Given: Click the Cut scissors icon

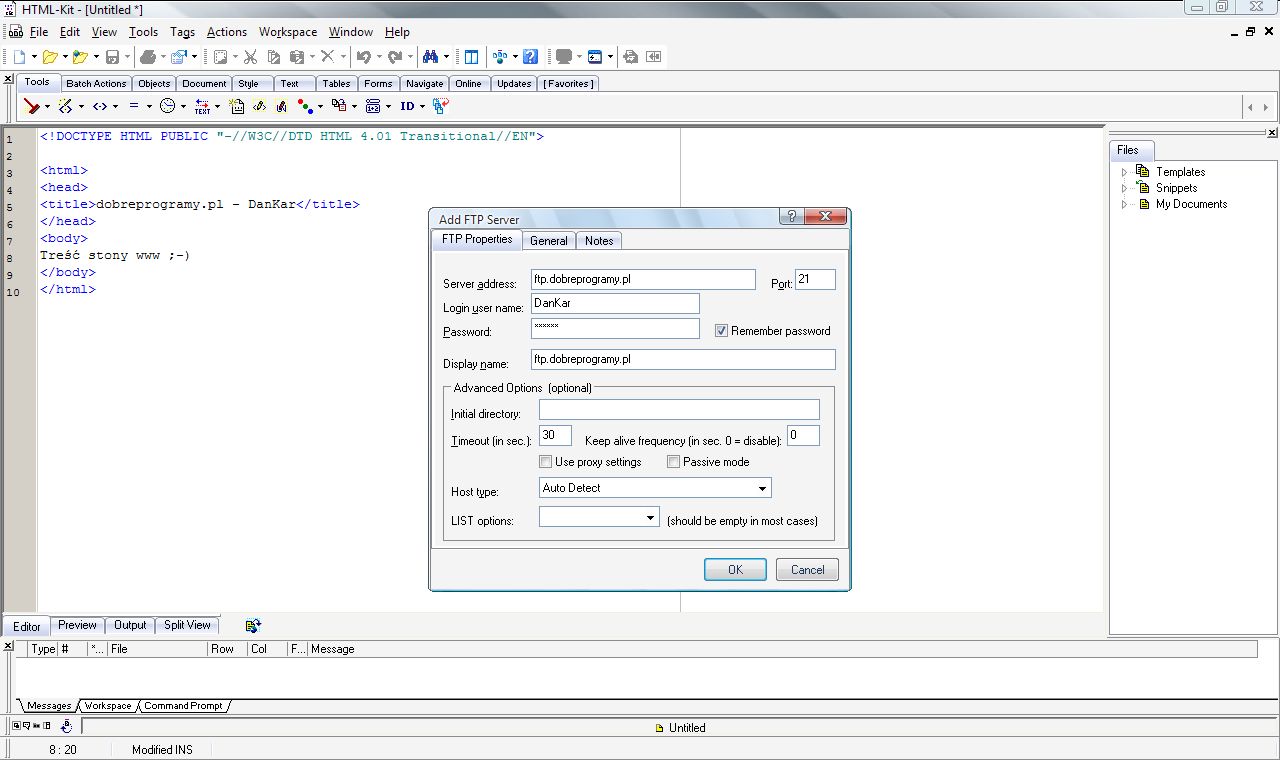Looking at the screenshot, I should (250, 57).
